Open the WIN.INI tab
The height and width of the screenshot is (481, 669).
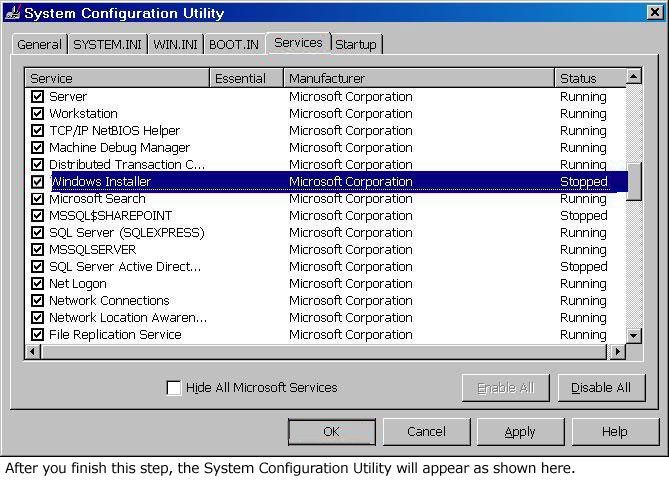coord(175,44)
